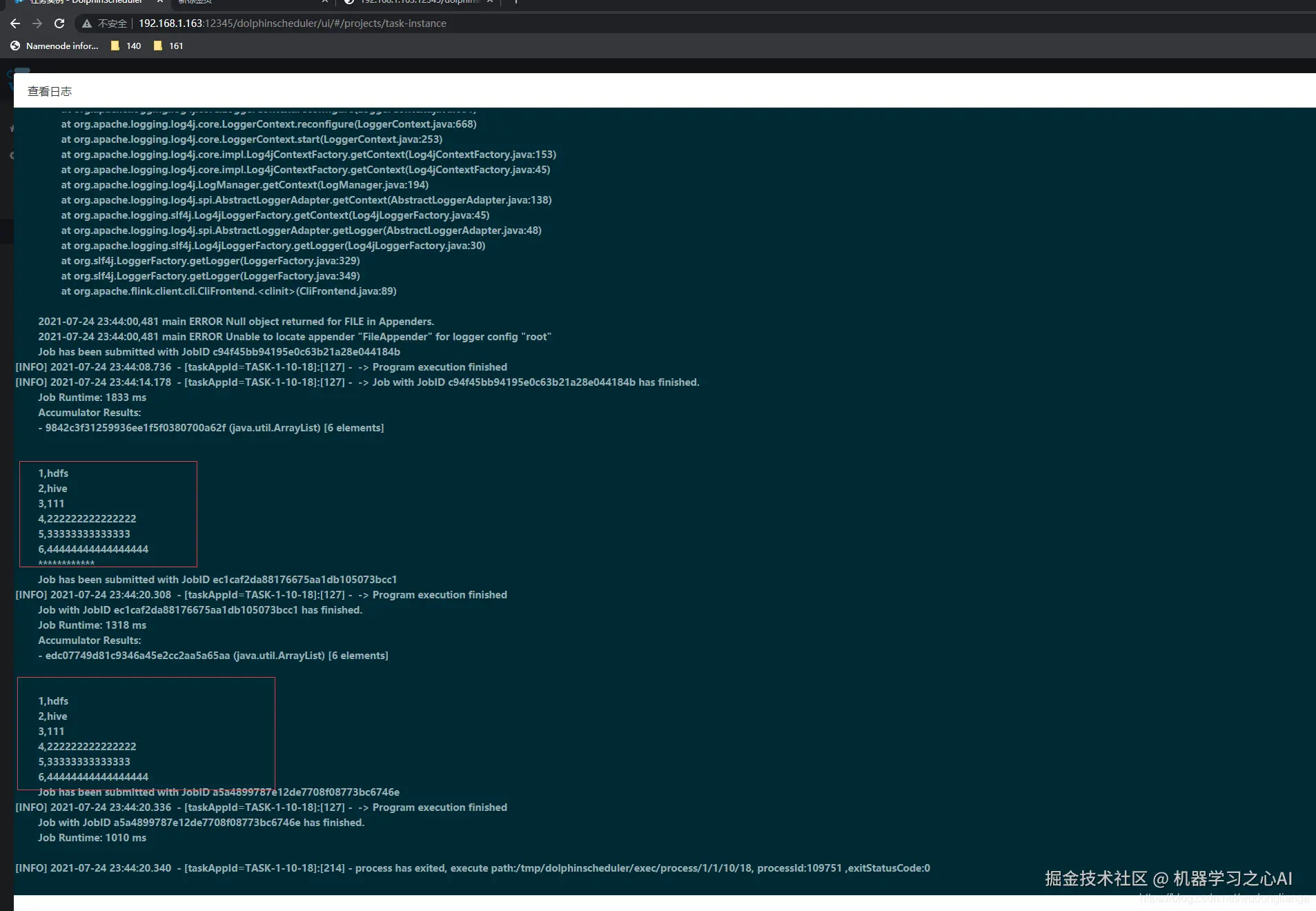The image size is (1316, 911).
Task: Click the 23:44:14.178 job finished line
Action: [x=357, y=382]
